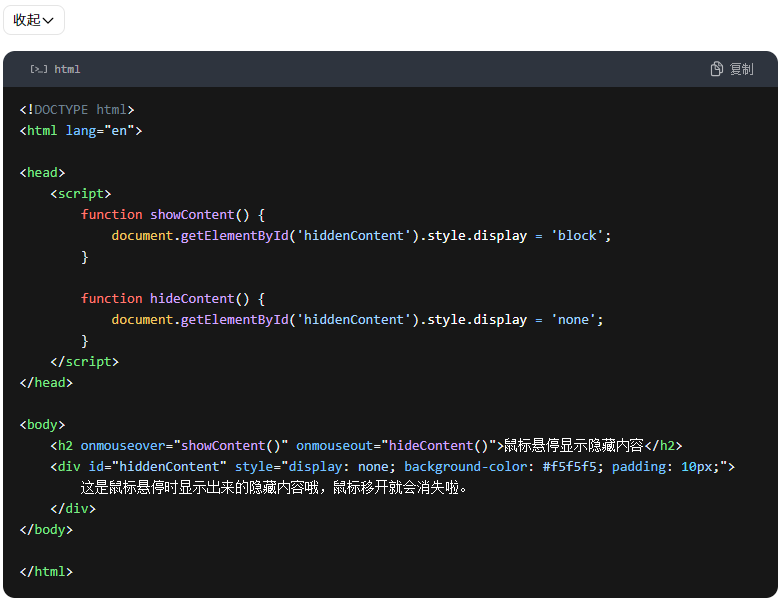Collapse the section with 收起 chevron arrow
Viewport: 780px width, 602px height.
coord(48,20)
